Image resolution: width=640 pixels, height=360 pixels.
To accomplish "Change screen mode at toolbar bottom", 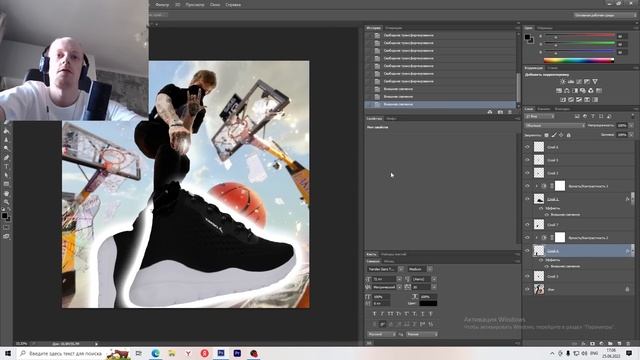I will [6, 236].
